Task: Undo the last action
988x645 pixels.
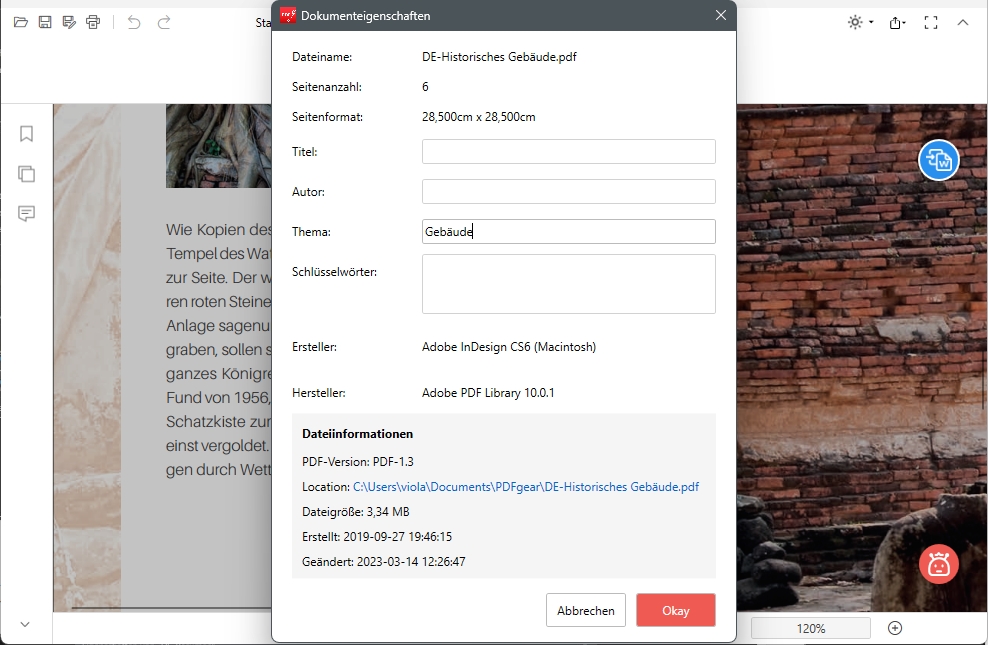Action: (136, 22)
